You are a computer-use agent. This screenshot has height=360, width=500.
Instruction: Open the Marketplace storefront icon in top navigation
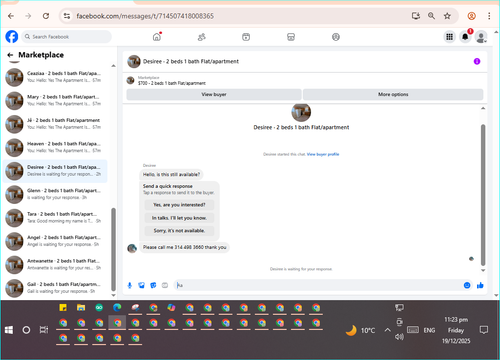pos(291,37)
